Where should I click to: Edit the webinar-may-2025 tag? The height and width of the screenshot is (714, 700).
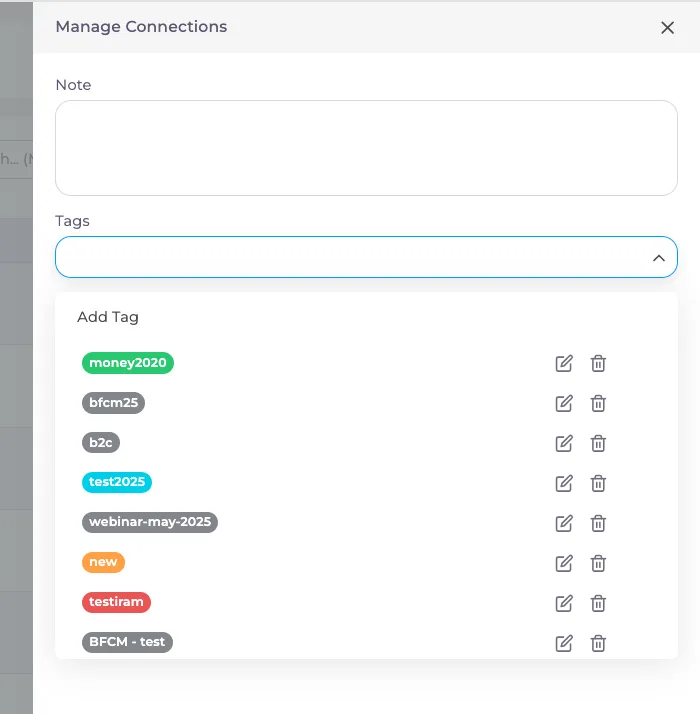(x=564, y=523)
